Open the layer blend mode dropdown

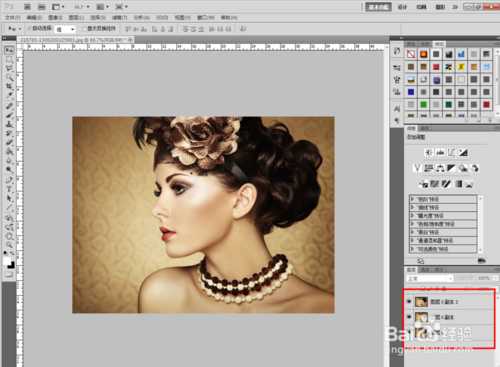430,278
